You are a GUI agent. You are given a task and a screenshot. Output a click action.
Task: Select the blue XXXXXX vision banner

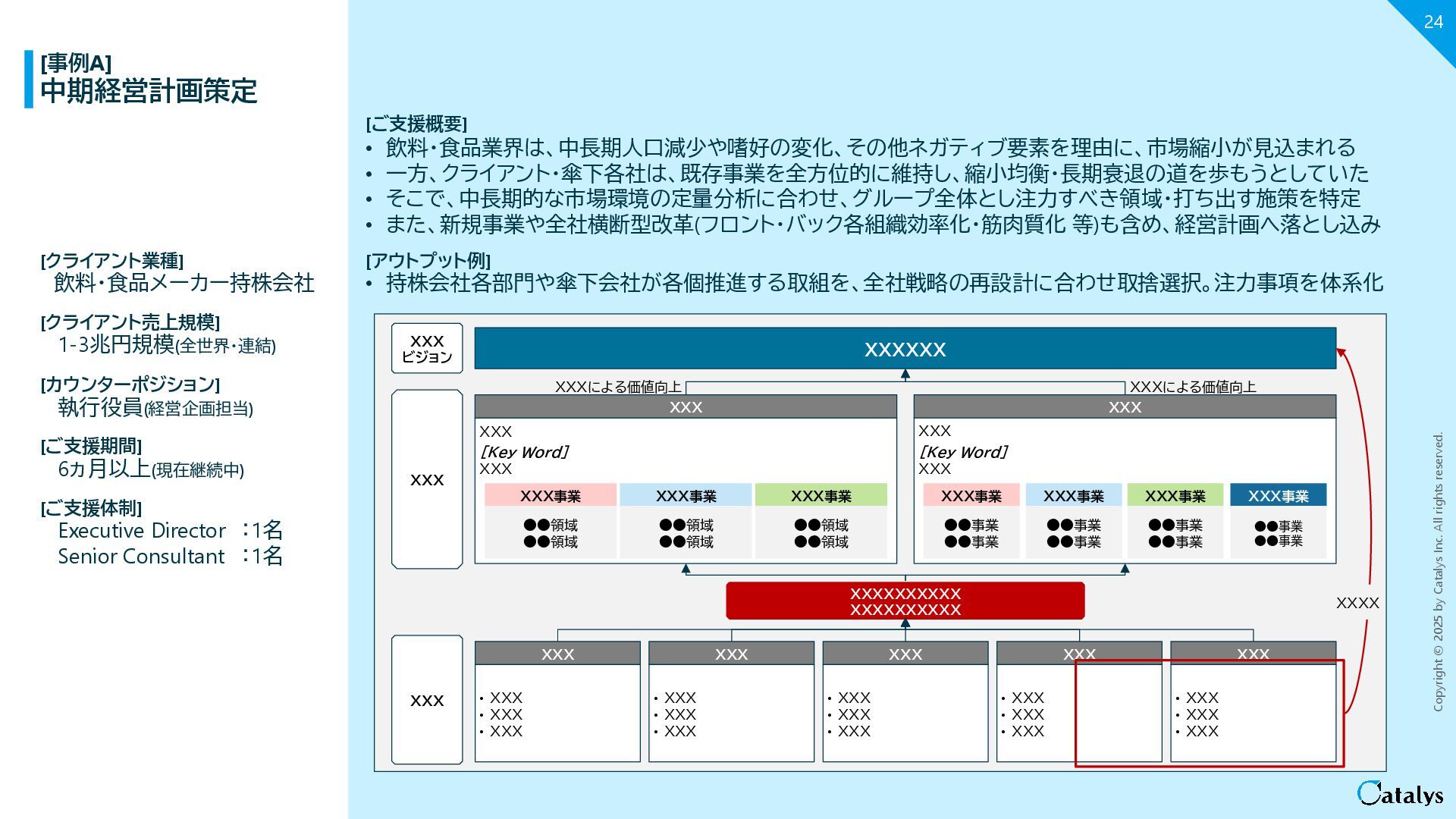point(905,349)
